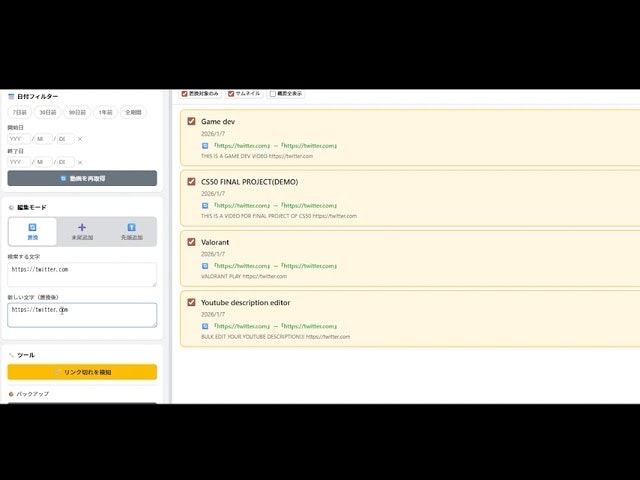Click description BULK EDIT YOUR YOUTUBE DESCRIPTION

(253, 337)
